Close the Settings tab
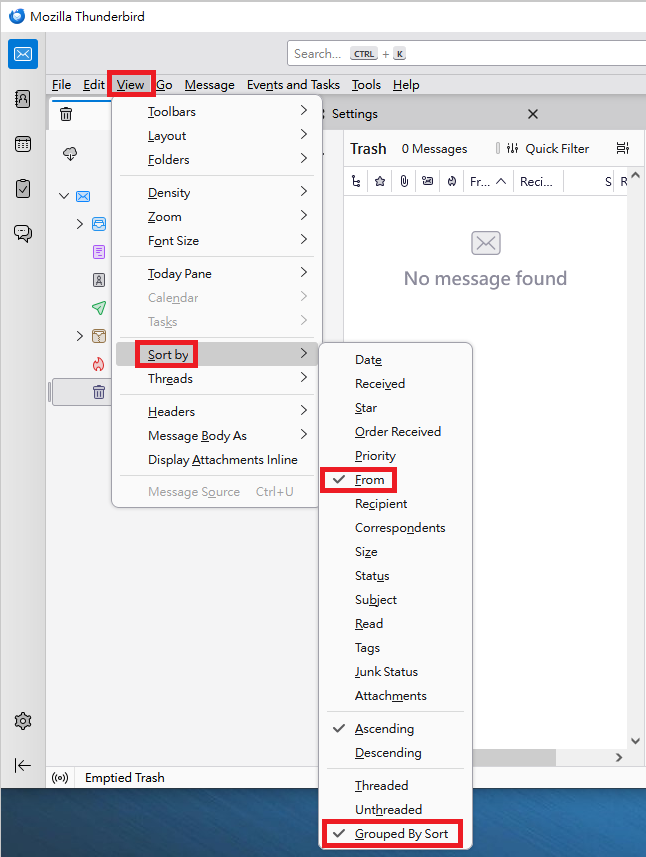646x857 pixels. [533, 114]
